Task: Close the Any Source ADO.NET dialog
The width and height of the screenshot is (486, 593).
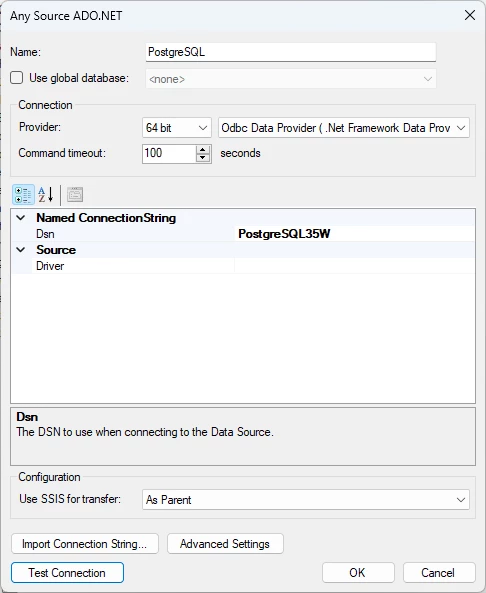Action: tap(470, 16)
